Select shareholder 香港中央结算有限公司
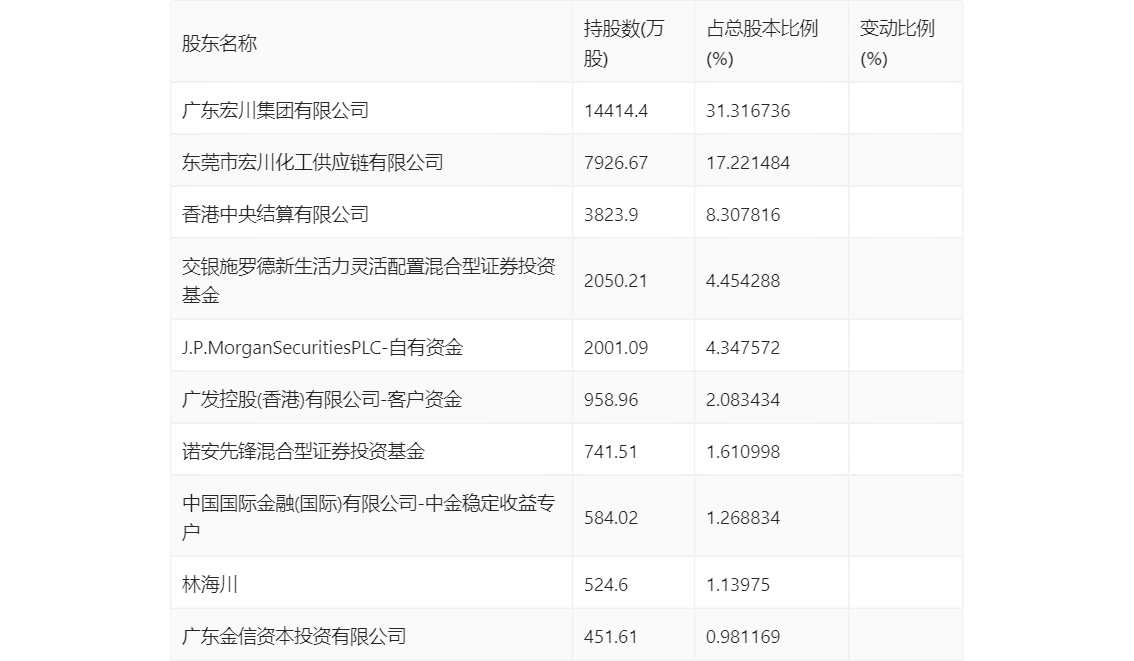Image resolution: width=1134 pixels, height=661 pixels. (276, 214)
